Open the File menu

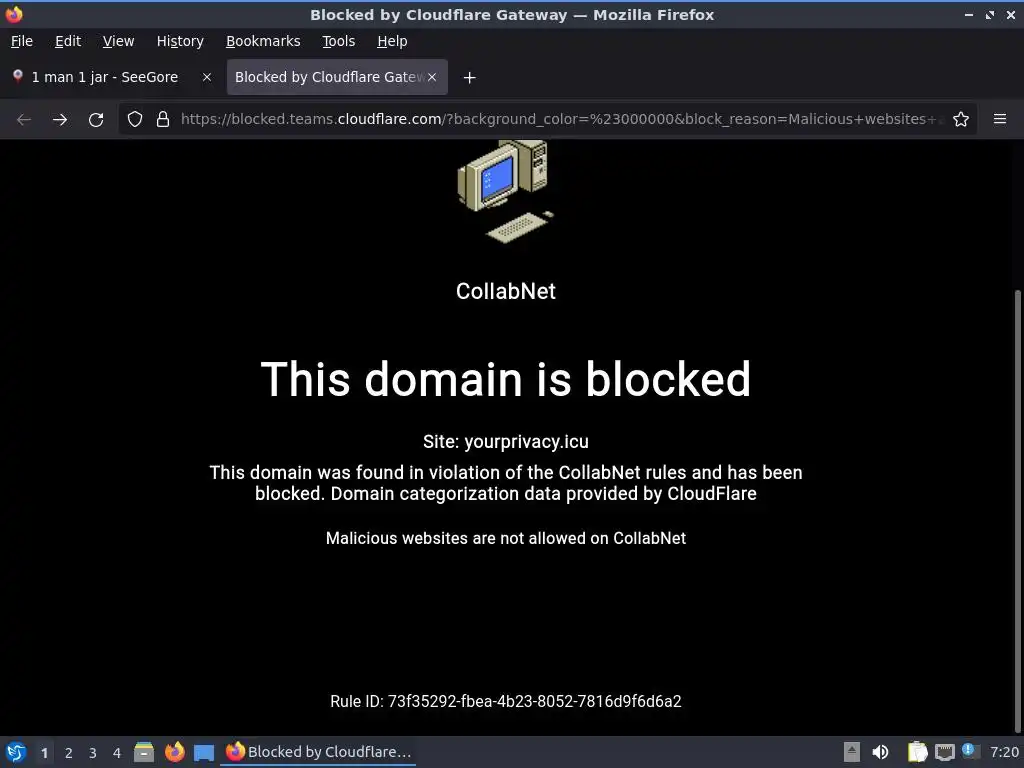pos(22,41)
